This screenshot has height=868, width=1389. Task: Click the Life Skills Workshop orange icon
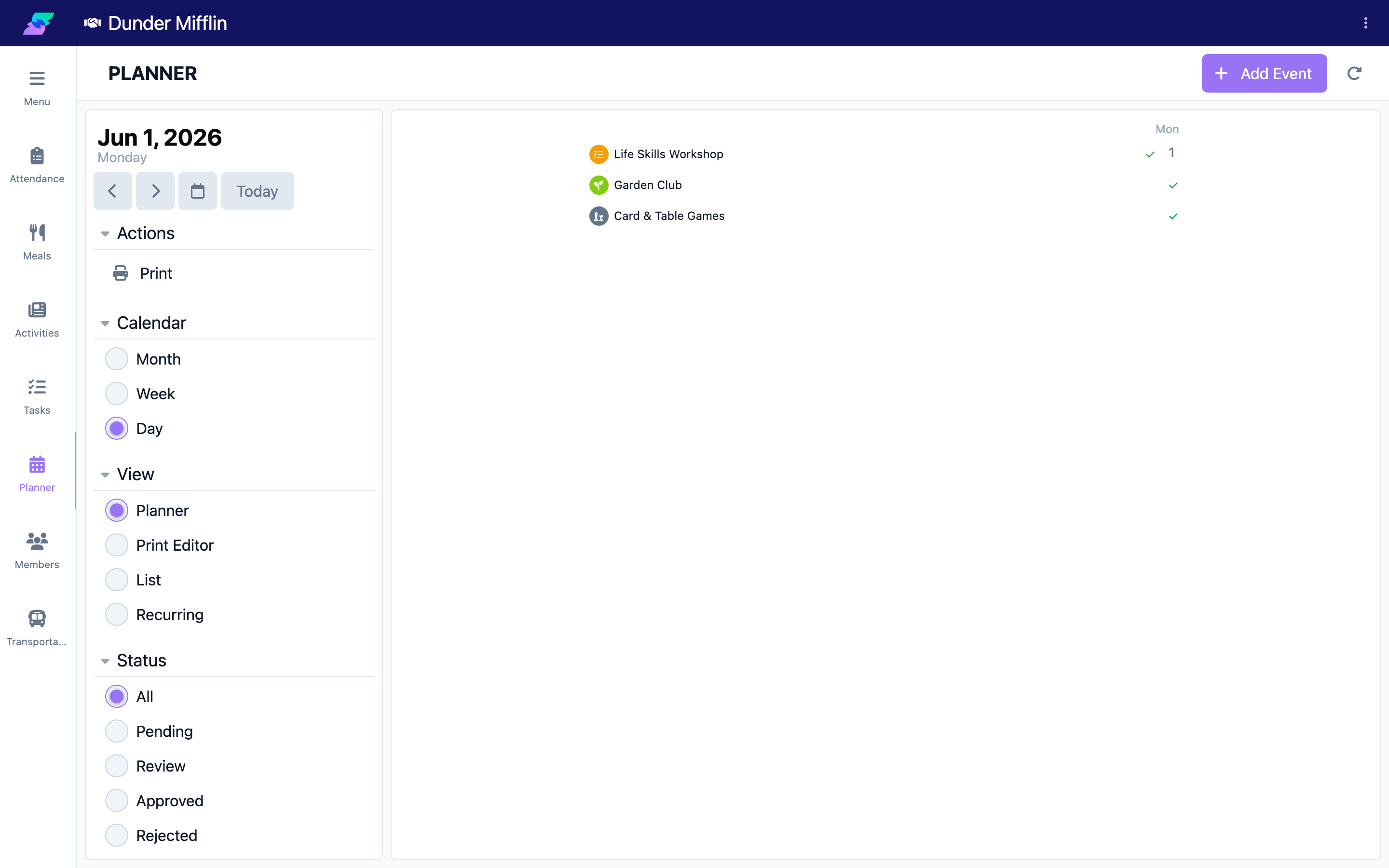click(599, 154)
